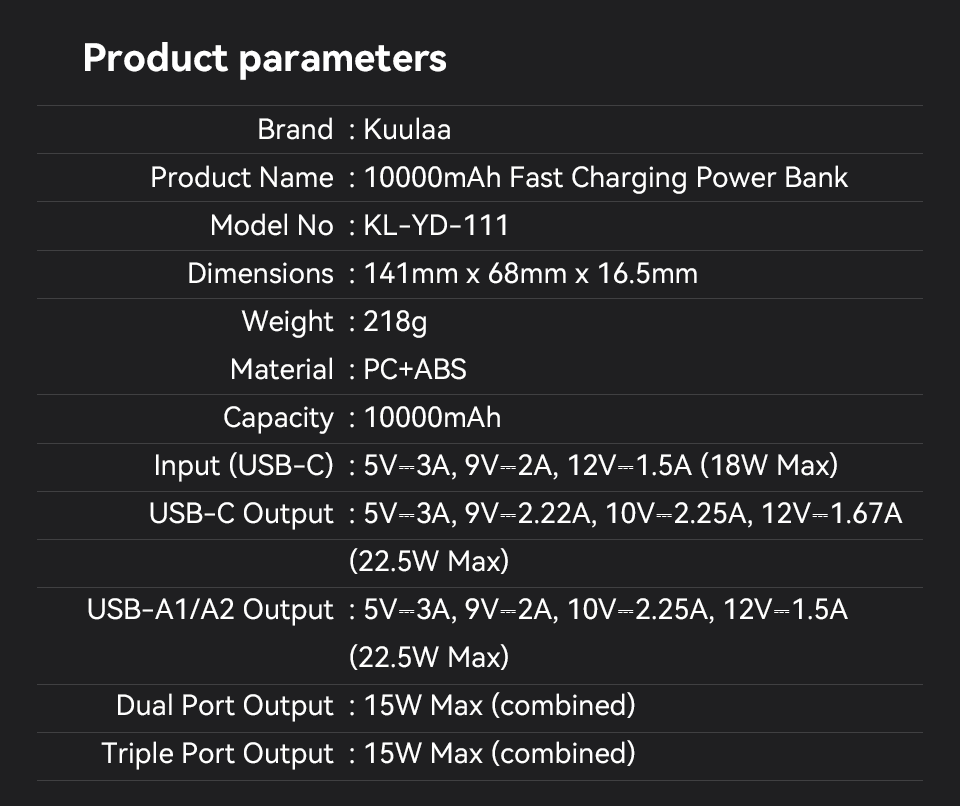The image size is (960, 806).
Task: Select the 141mm x 68mm x 16.5mm value
Action: click(x=531, y=273)
